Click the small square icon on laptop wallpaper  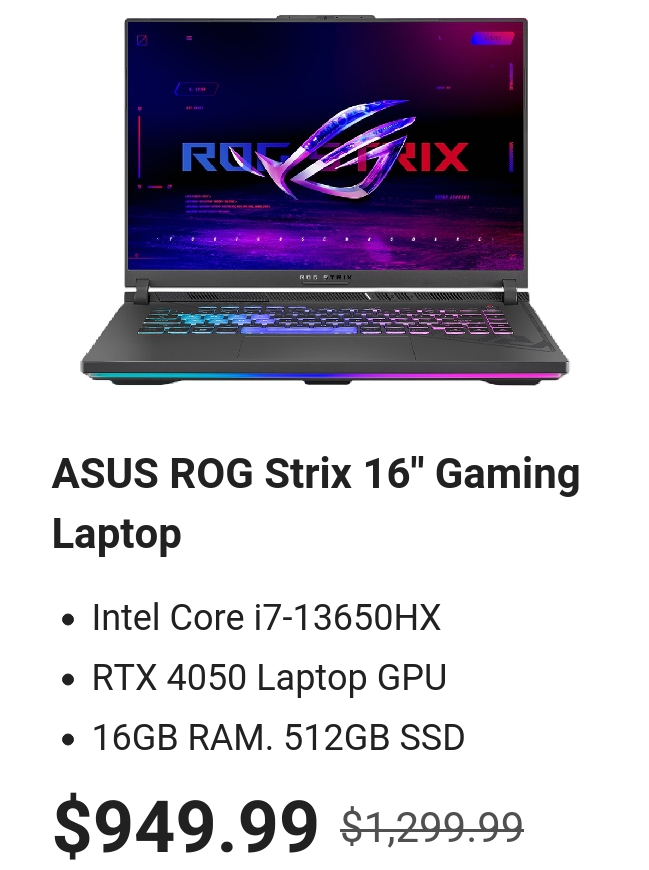[x=142, y=40]
